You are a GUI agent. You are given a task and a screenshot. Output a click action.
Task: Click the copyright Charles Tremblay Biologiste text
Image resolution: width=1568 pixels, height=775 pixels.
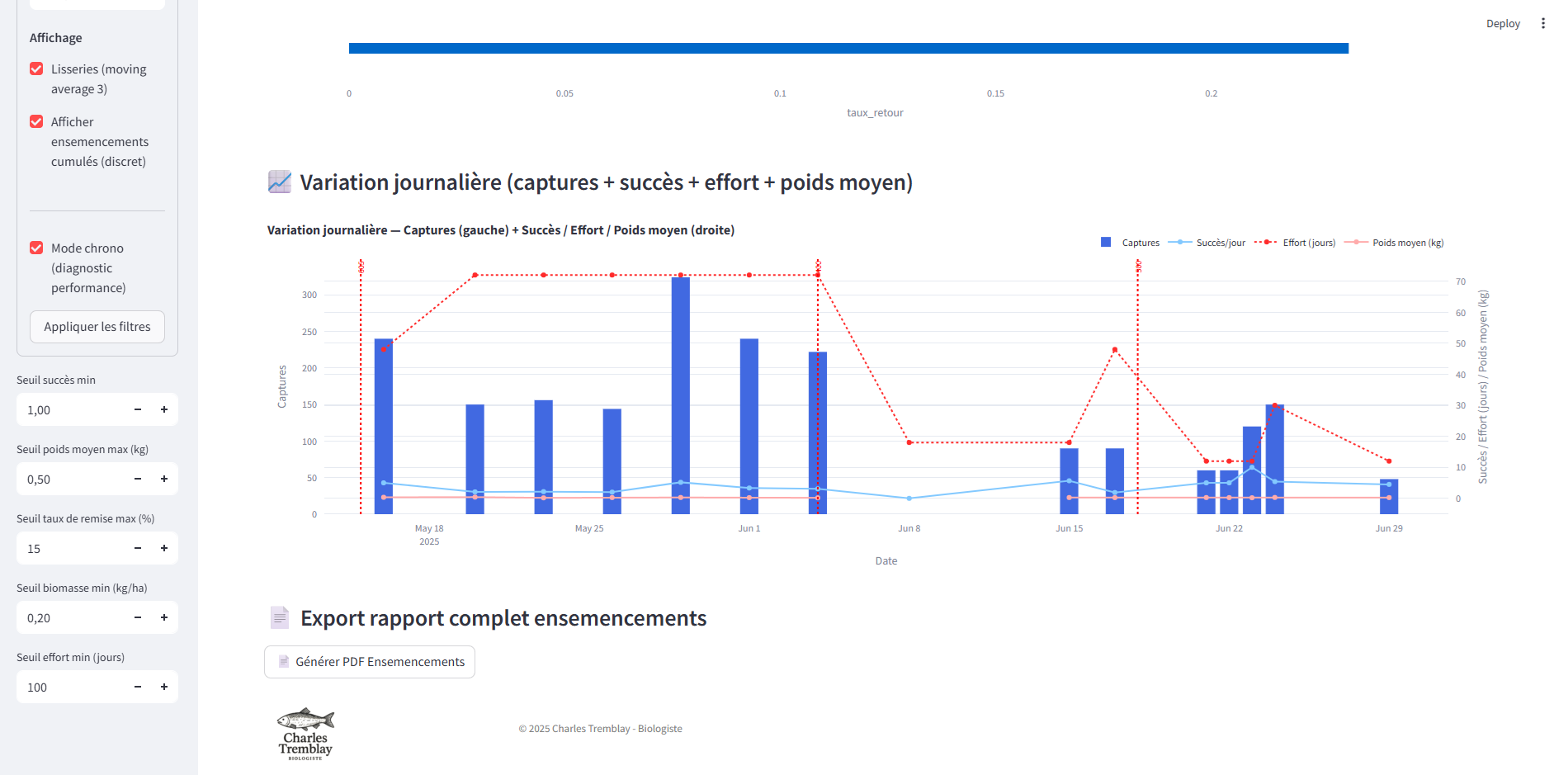click(600, 729)
